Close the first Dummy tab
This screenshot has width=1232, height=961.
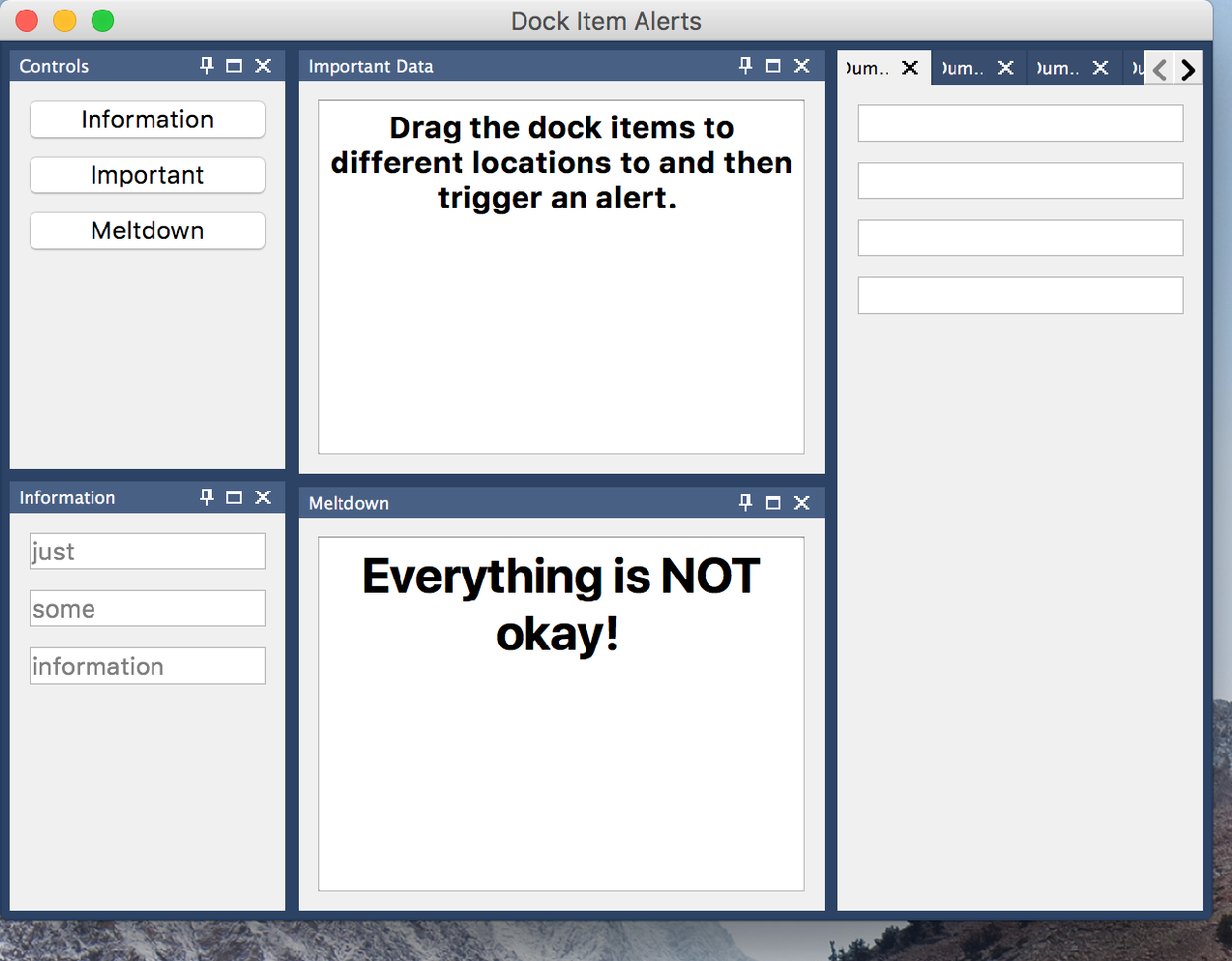(x=909, y=68)
